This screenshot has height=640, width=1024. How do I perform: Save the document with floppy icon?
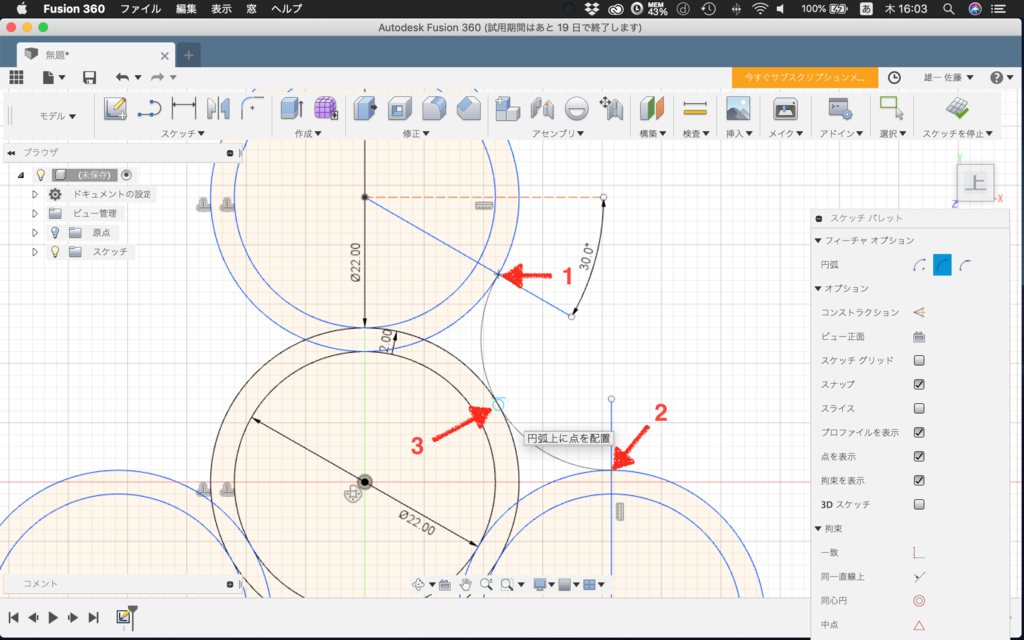[x=89, y=77]
